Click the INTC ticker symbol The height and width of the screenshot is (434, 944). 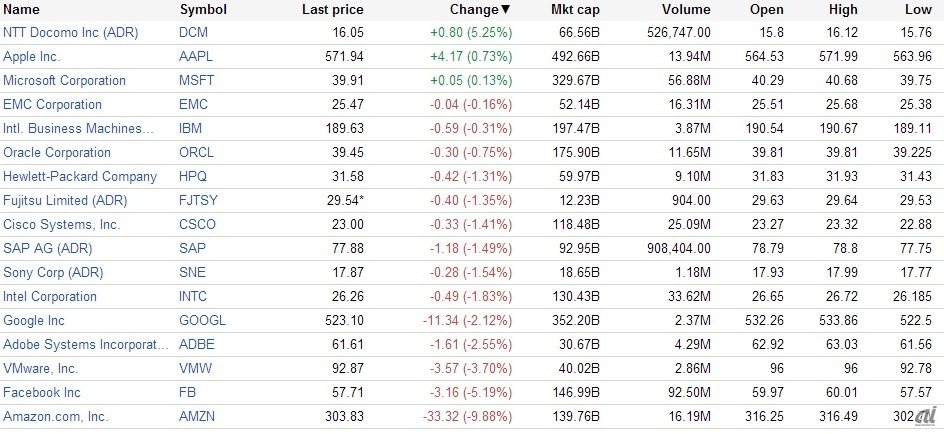point(196,297)
